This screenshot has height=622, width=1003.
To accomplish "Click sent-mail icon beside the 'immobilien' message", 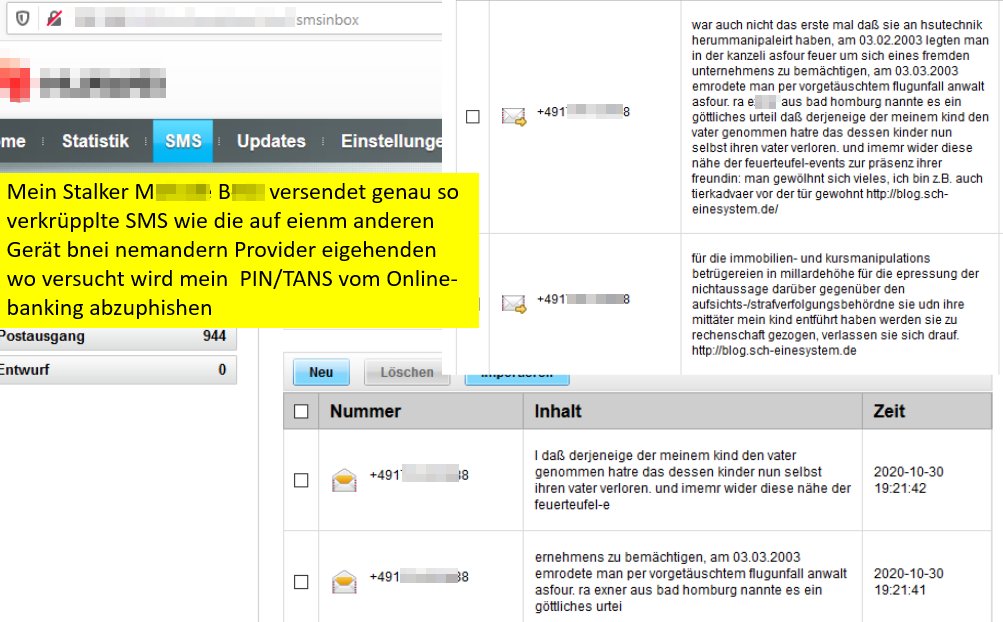I will [514, 301].
